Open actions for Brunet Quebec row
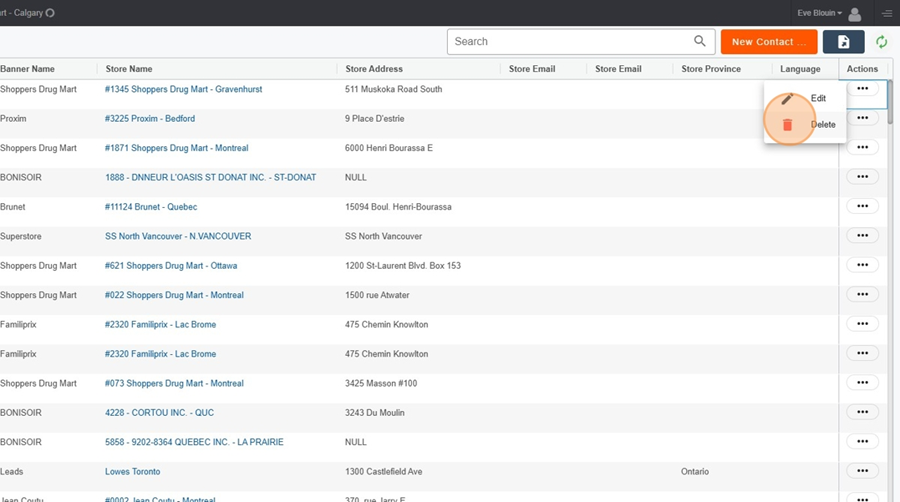The height and width of the screenshot is (502, 900). [x=862, y=206]
